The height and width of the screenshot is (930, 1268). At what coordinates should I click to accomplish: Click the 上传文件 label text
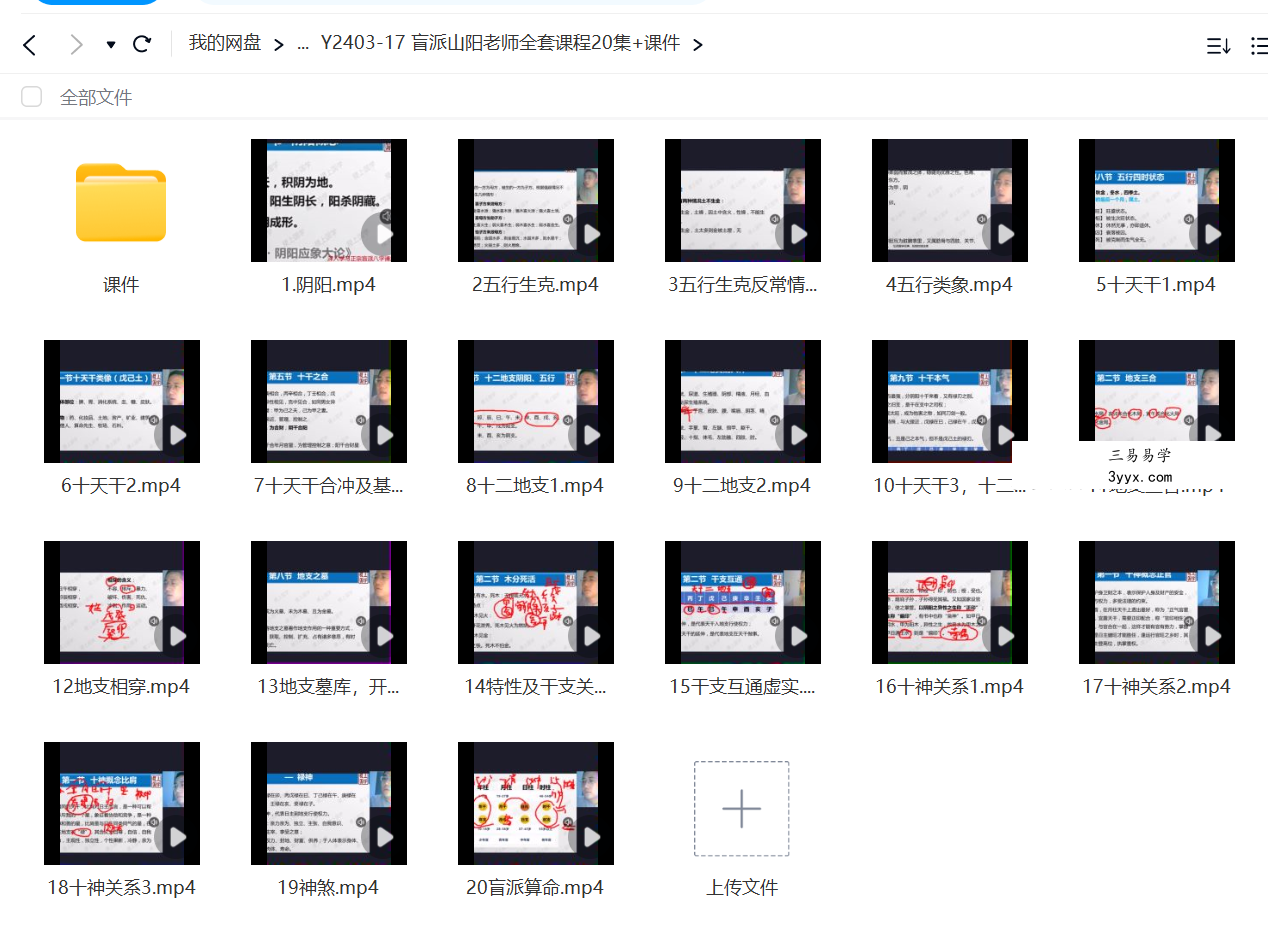[742, 888]
